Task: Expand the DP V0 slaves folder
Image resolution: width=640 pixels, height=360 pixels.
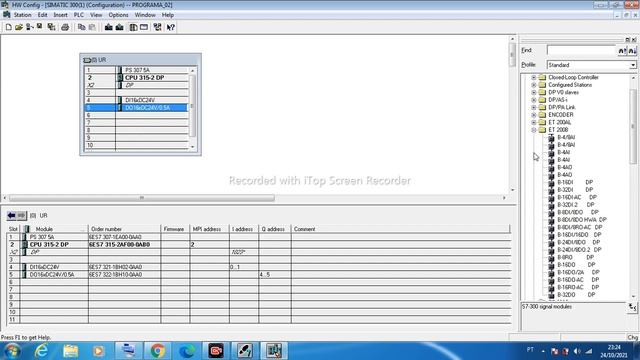Action: point(533,92)
